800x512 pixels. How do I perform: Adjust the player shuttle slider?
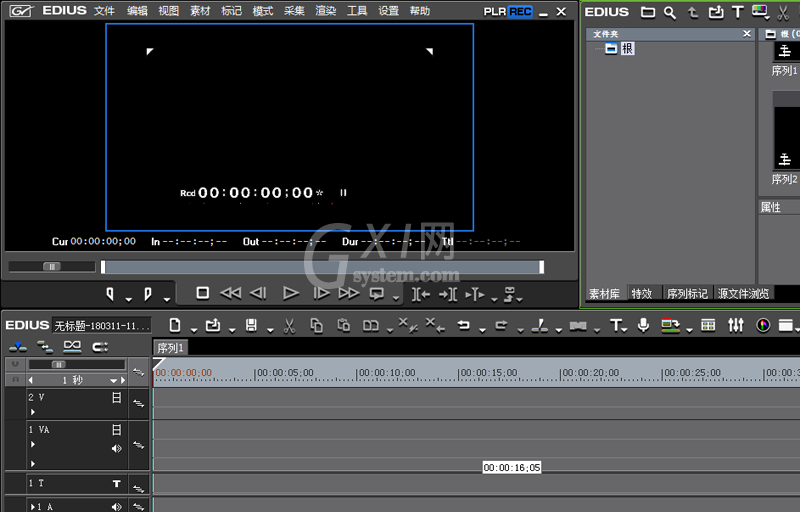(52, 266)
